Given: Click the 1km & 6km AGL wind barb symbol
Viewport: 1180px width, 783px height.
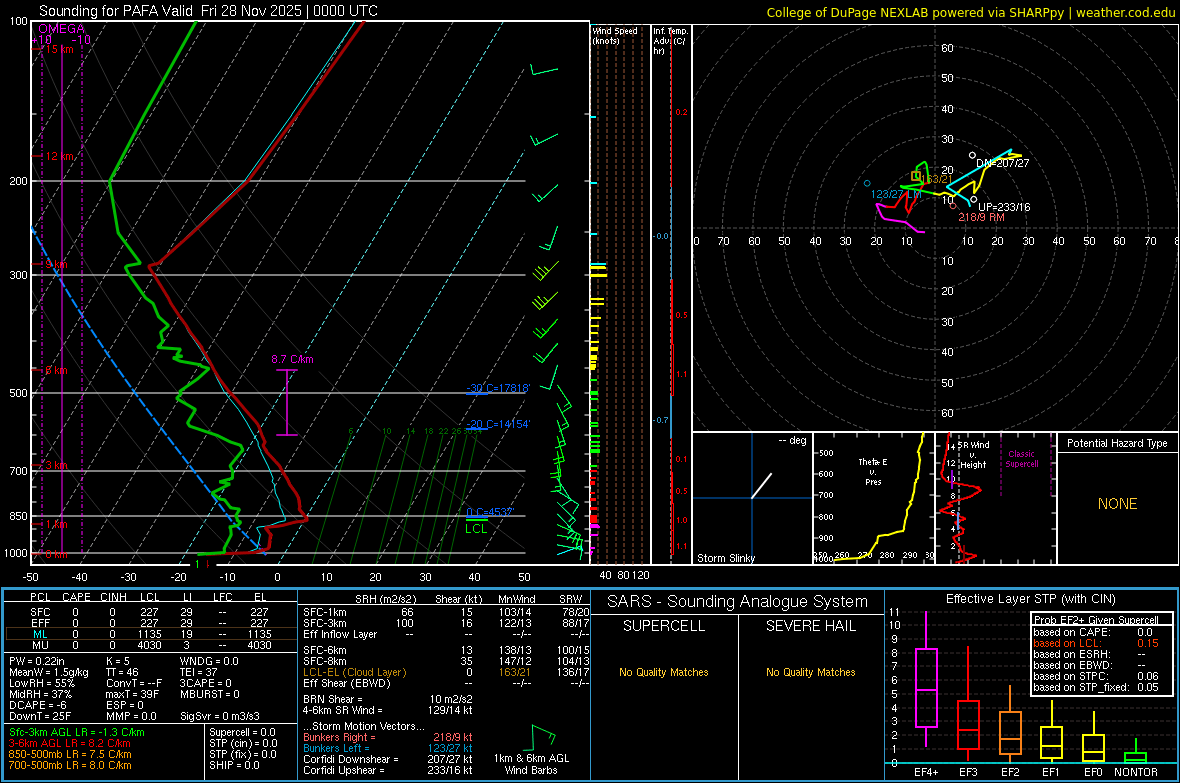Looking at the screenshot, I should [x=543, y=738].
